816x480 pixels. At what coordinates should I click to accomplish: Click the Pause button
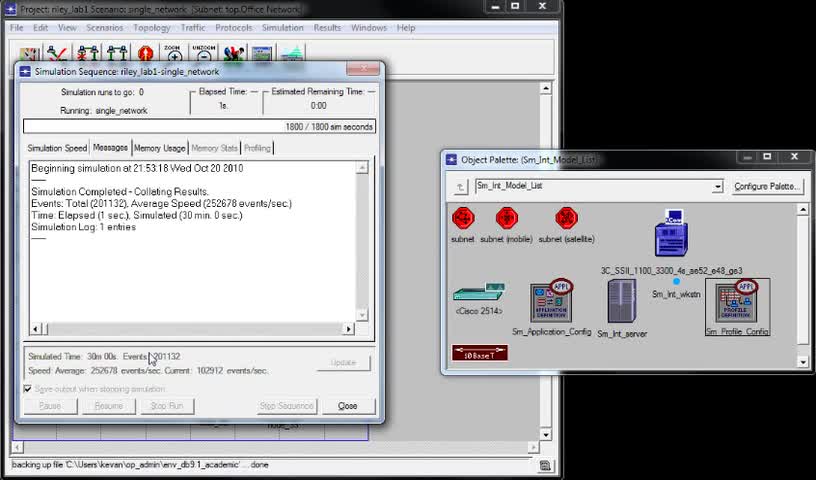pos(50,406)
